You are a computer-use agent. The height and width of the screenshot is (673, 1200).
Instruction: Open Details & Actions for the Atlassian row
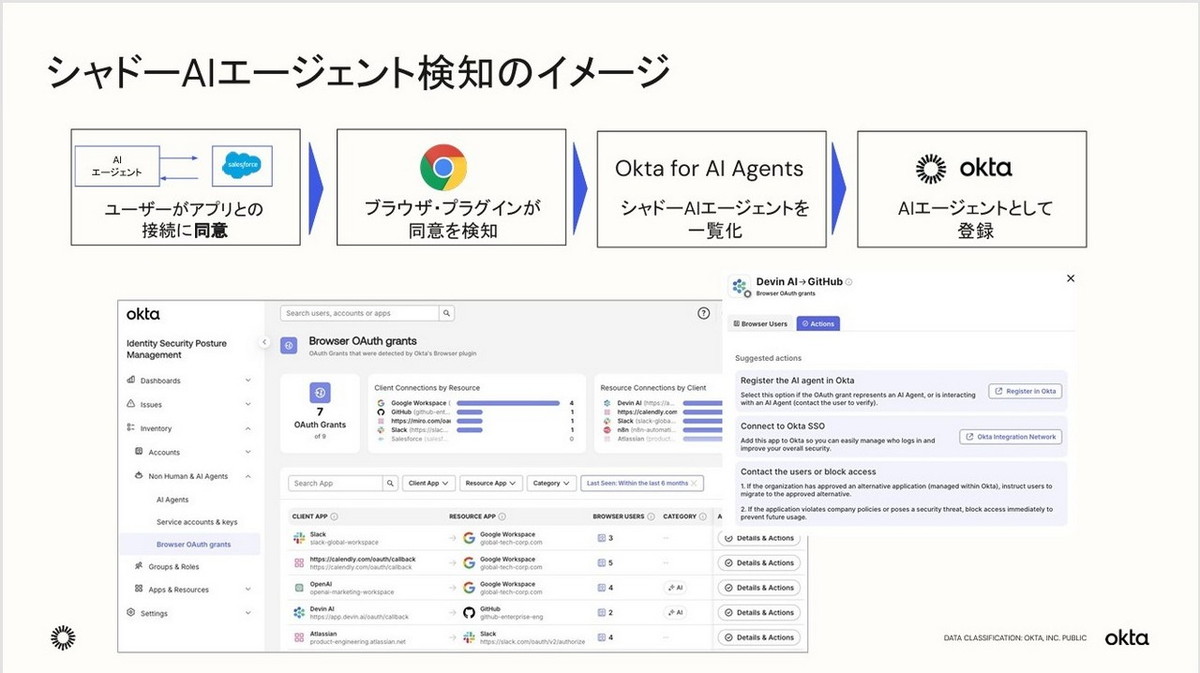pyautogui.click(x=759, y=637)
